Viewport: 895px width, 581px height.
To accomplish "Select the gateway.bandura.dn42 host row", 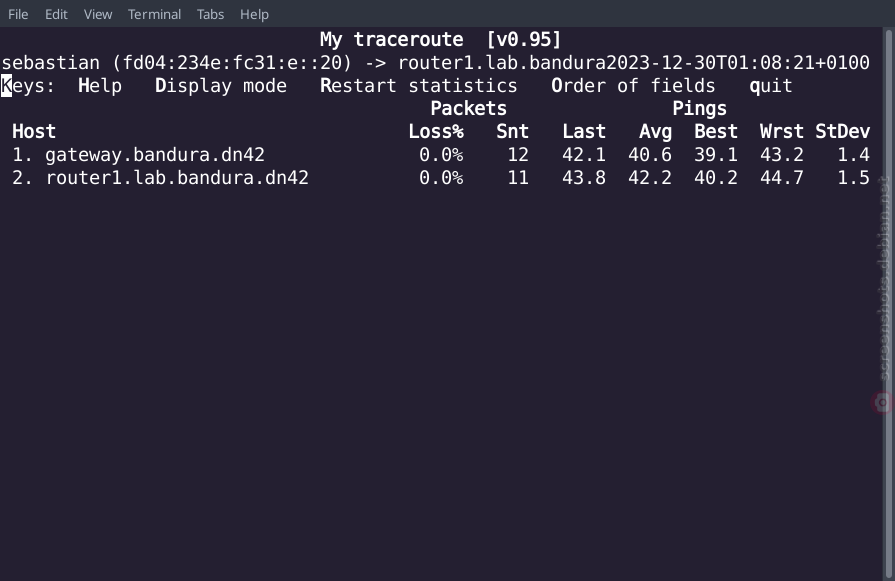I will 441,155.
